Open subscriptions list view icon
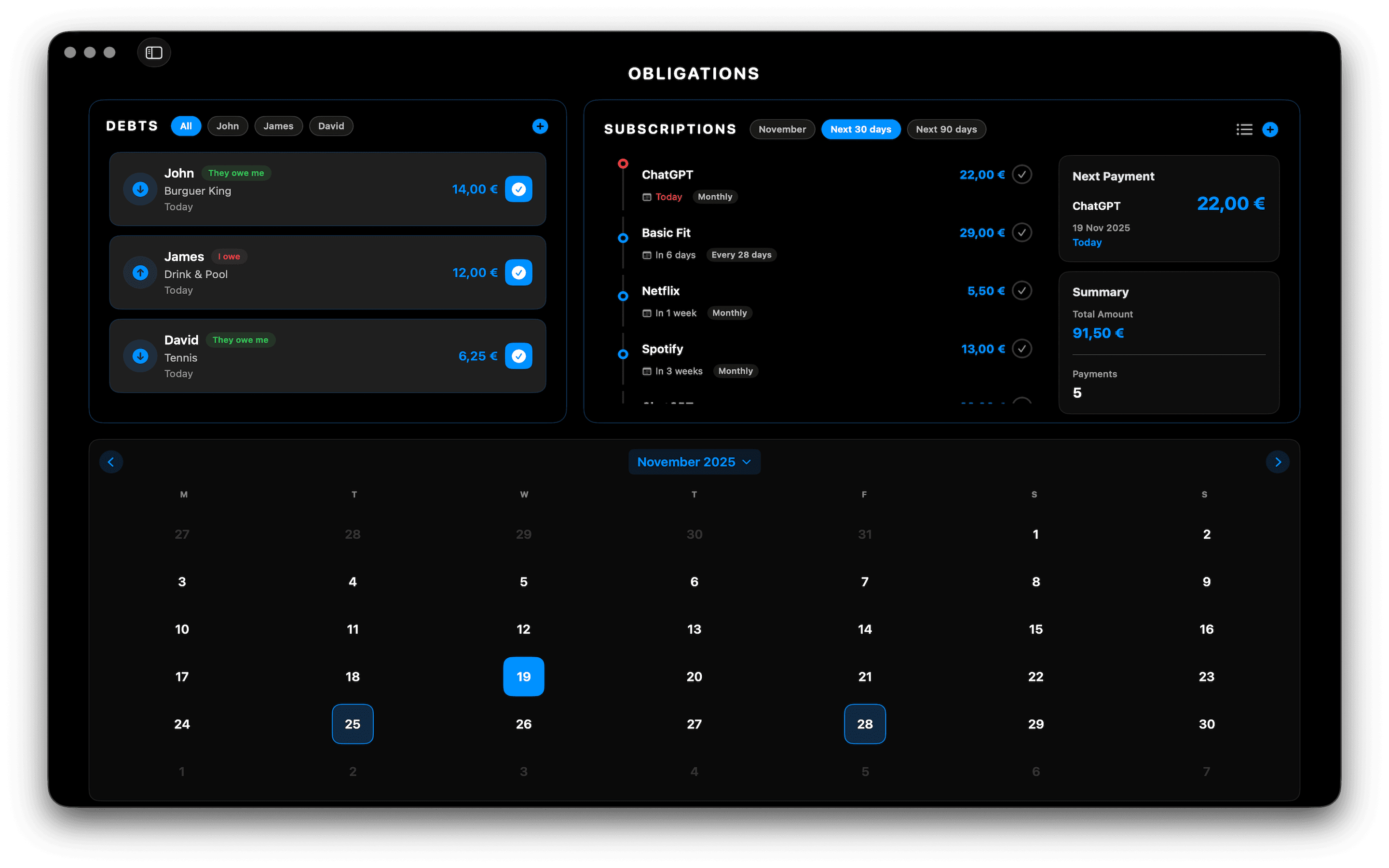This screenshot has width=1389, height=868. 1244,130
